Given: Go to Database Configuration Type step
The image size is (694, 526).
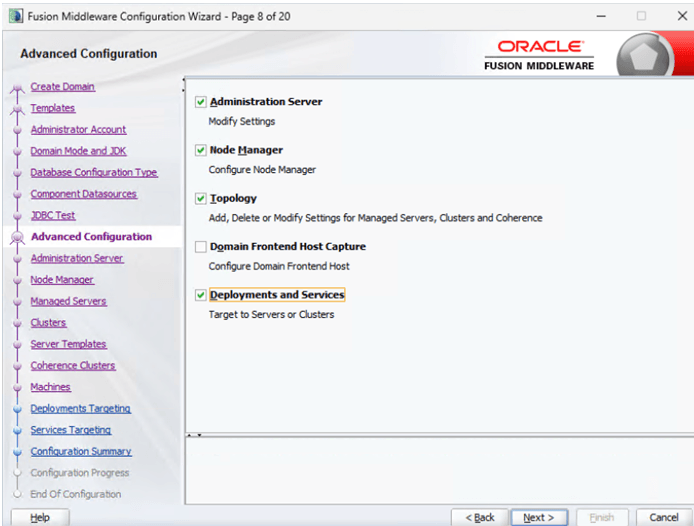Looking at the screenshot, I should point(94,172).
